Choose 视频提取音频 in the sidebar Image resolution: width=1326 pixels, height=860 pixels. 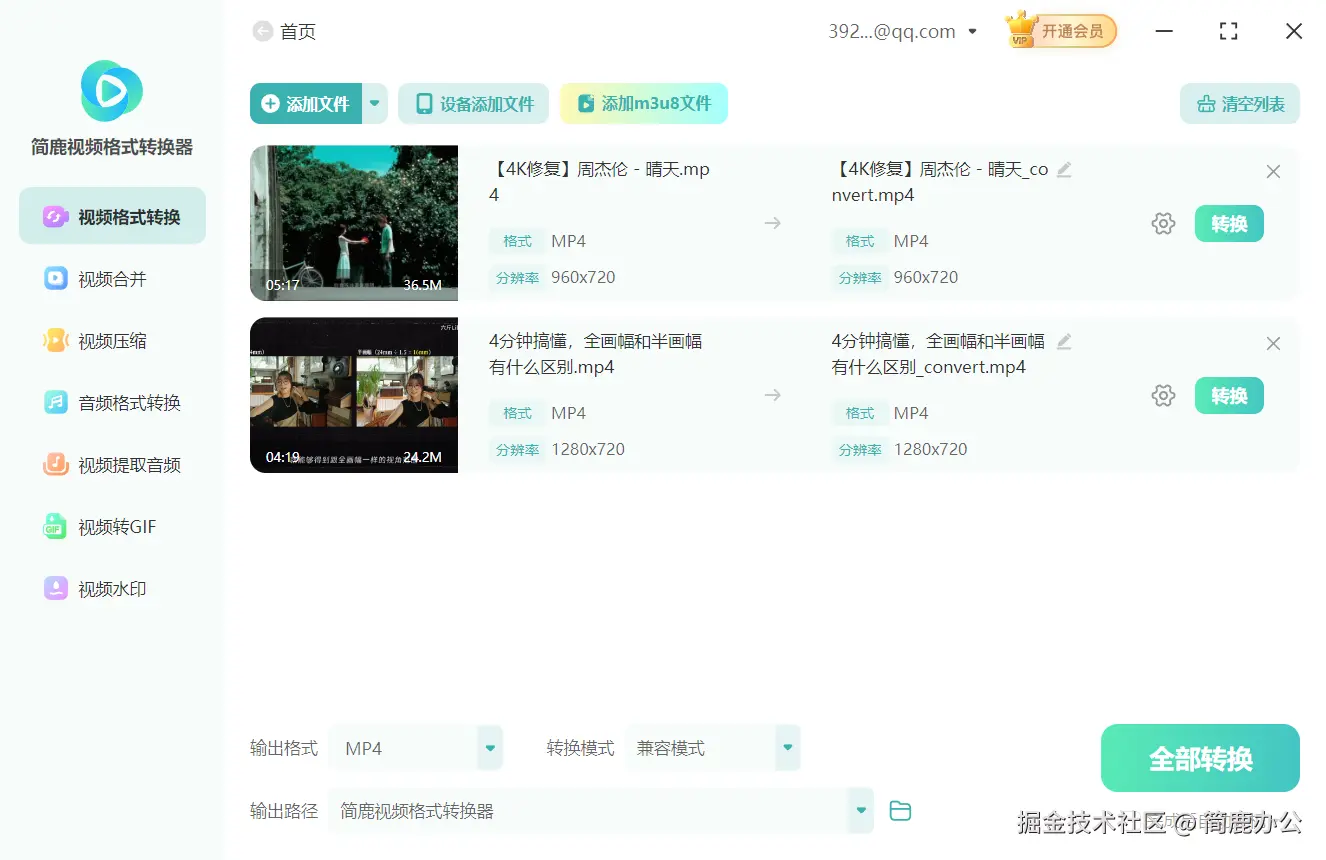coord(112,465)
